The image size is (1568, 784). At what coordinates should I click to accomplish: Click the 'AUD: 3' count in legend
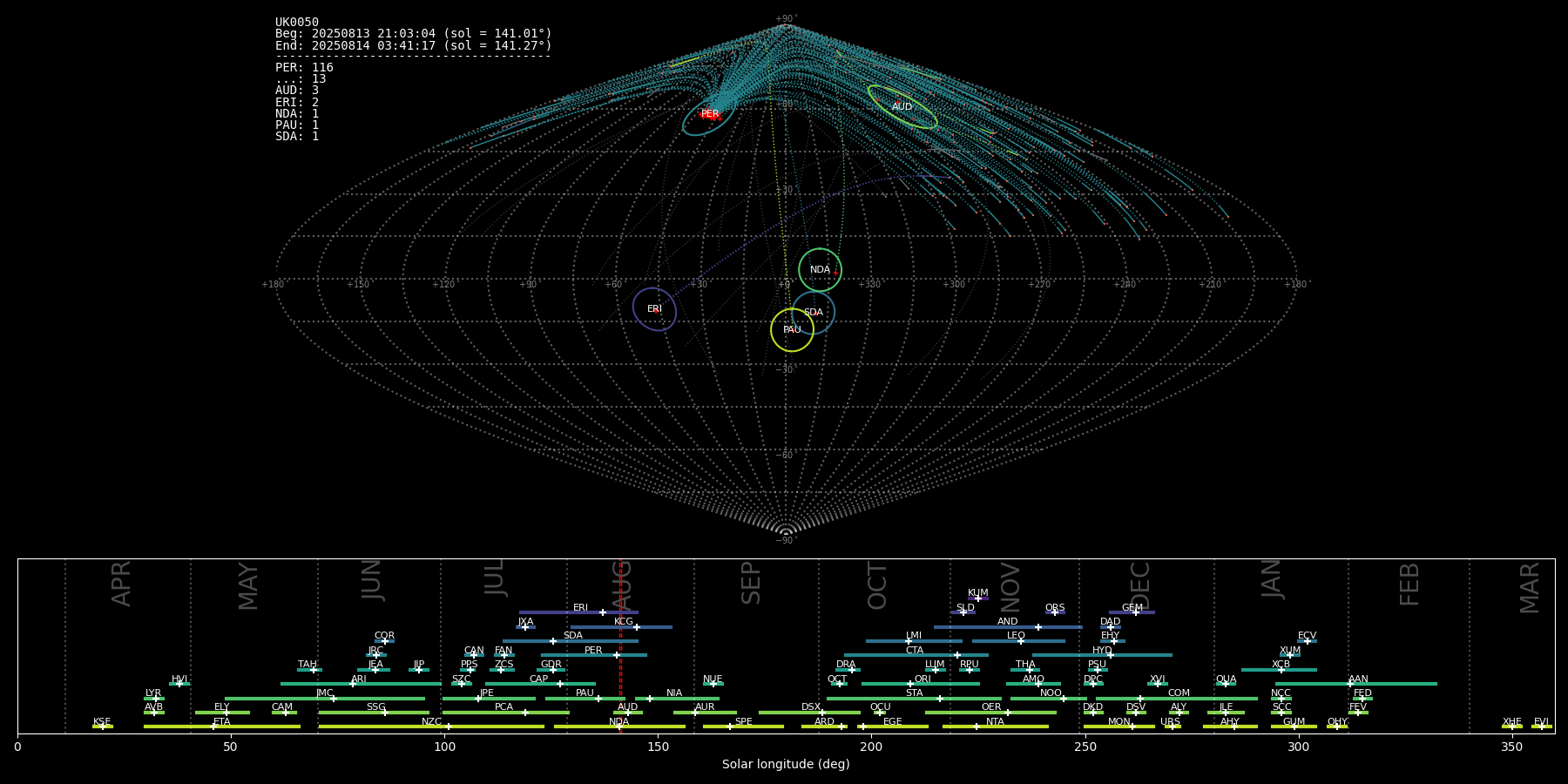click(297, 91)
